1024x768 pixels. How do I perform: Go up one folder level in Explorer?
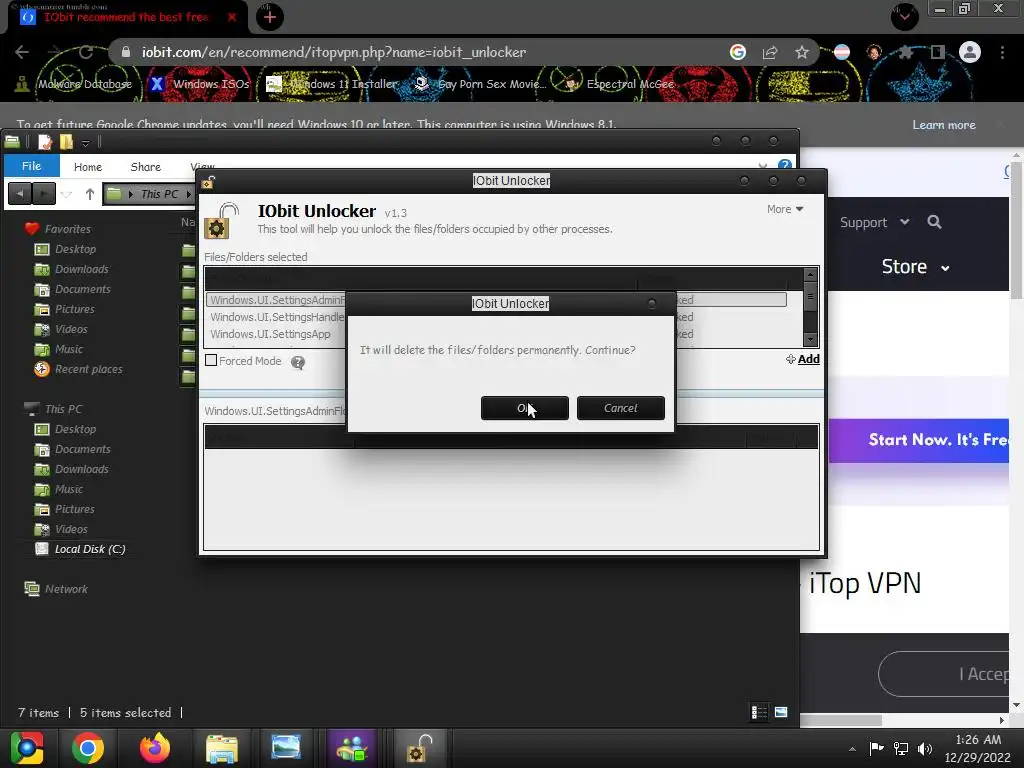click(x=89, y=194)
